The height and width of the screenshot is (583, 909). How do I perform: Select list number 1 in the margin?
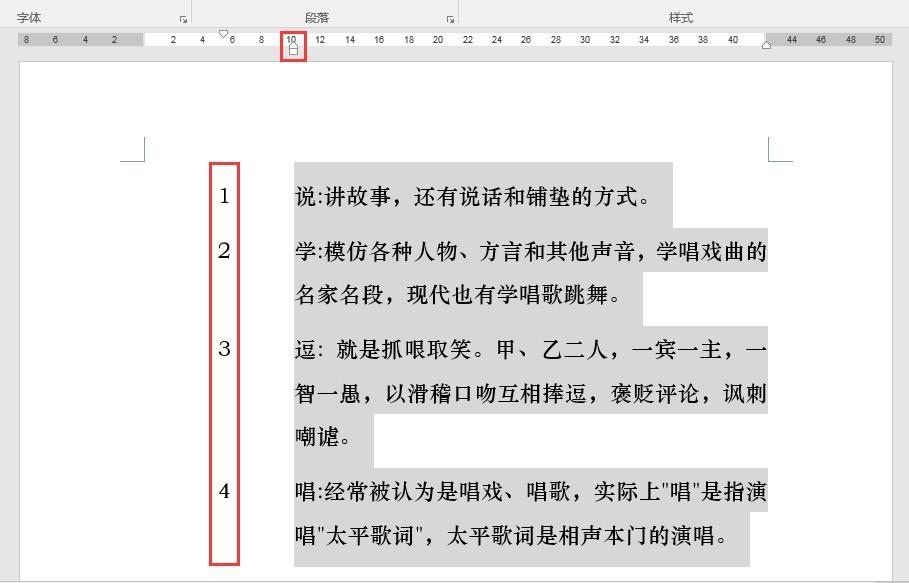coord(222,196)
